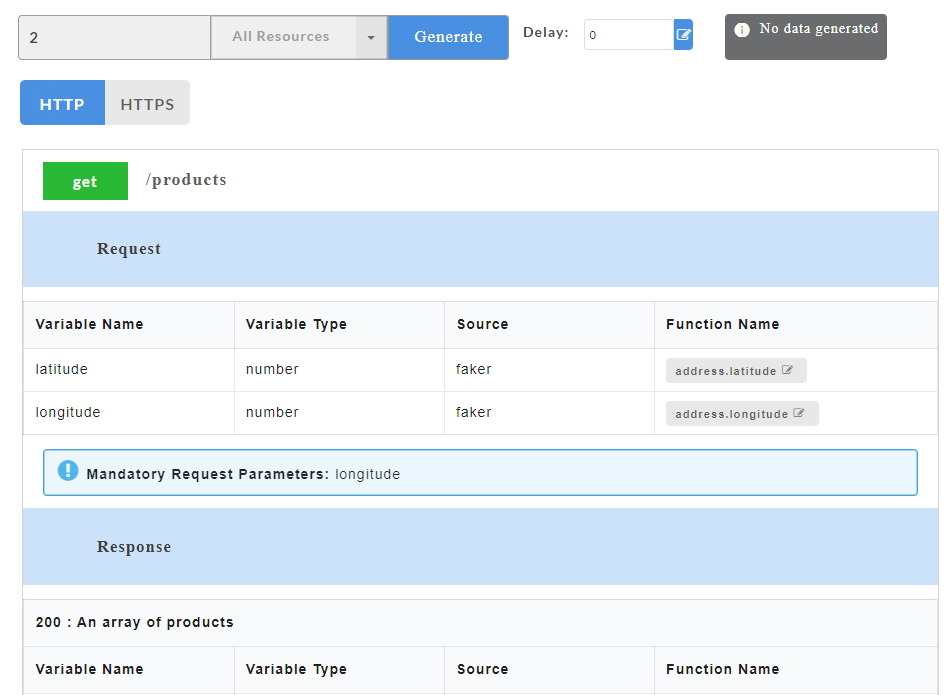This screenshot has height=695, width=951.
Task: Select the All Resources combo box
Action: click(298, 38)
